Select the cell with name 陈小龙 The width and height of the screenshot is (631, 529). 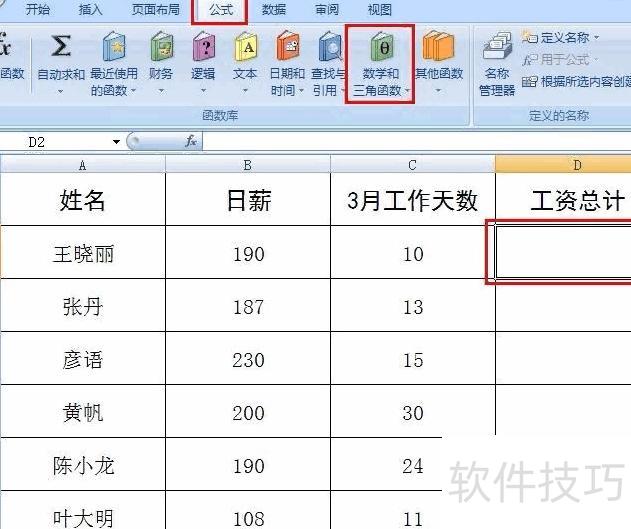coord(82,465)
